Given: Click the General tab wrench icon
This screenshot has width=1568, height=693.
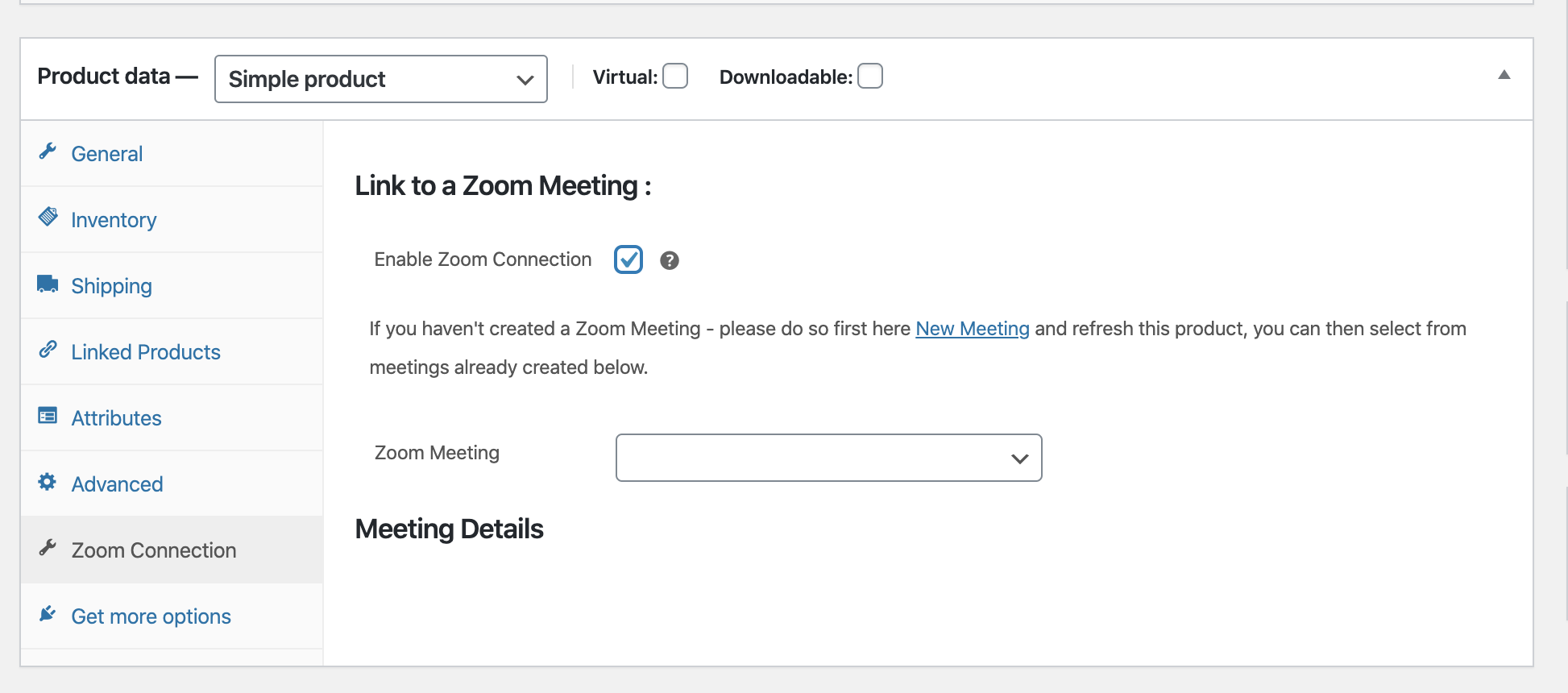Looking at the screenshot, I should pos(48,151).
